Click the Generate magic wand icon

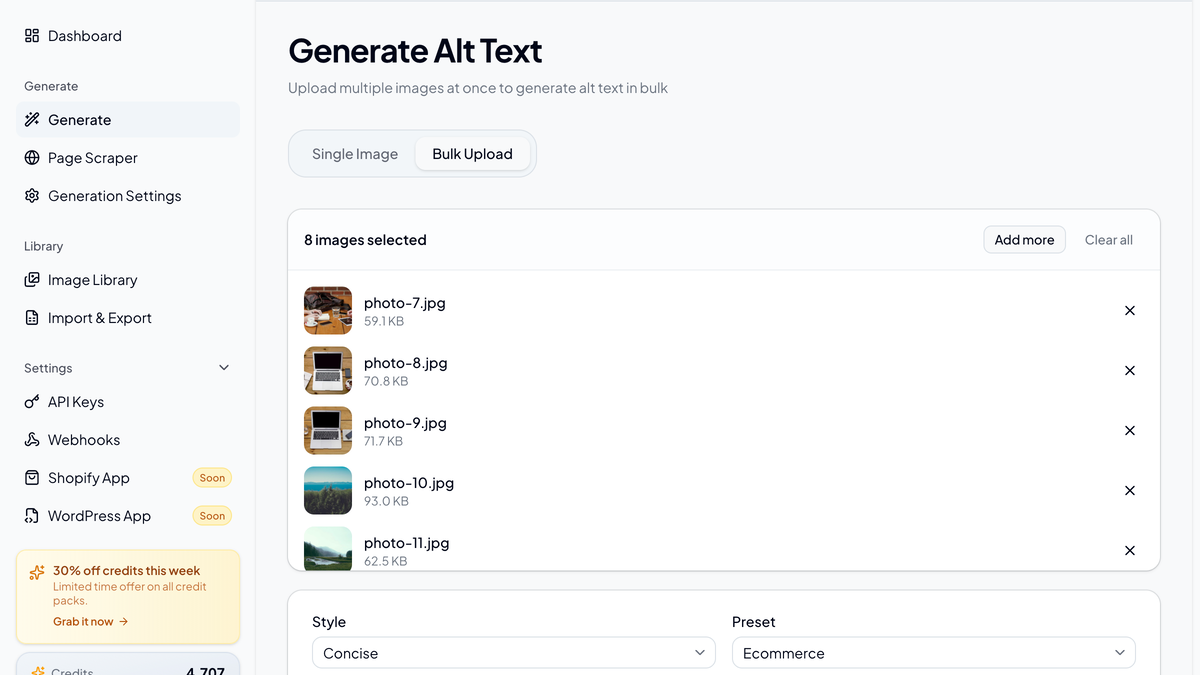[32, 120]
